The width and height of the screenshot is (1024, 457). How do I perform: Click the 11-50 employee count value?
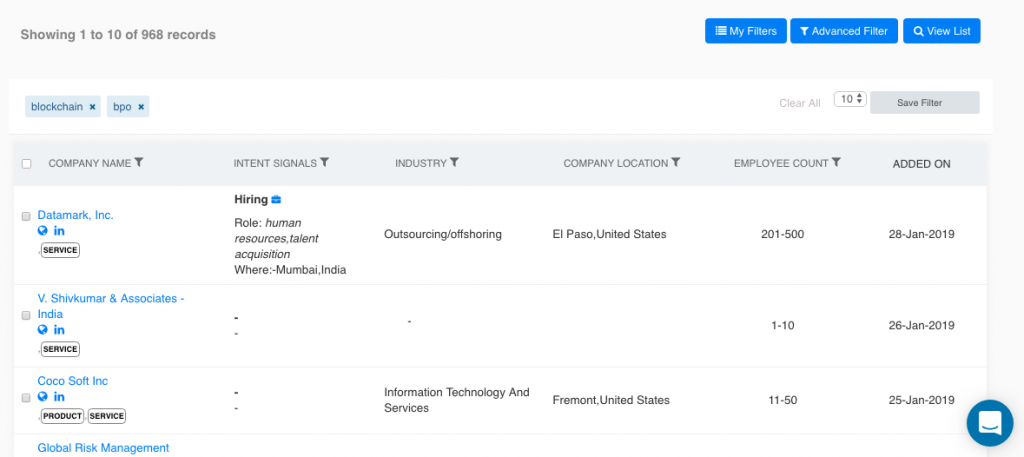pyautogui.click(x=782, y=400)
